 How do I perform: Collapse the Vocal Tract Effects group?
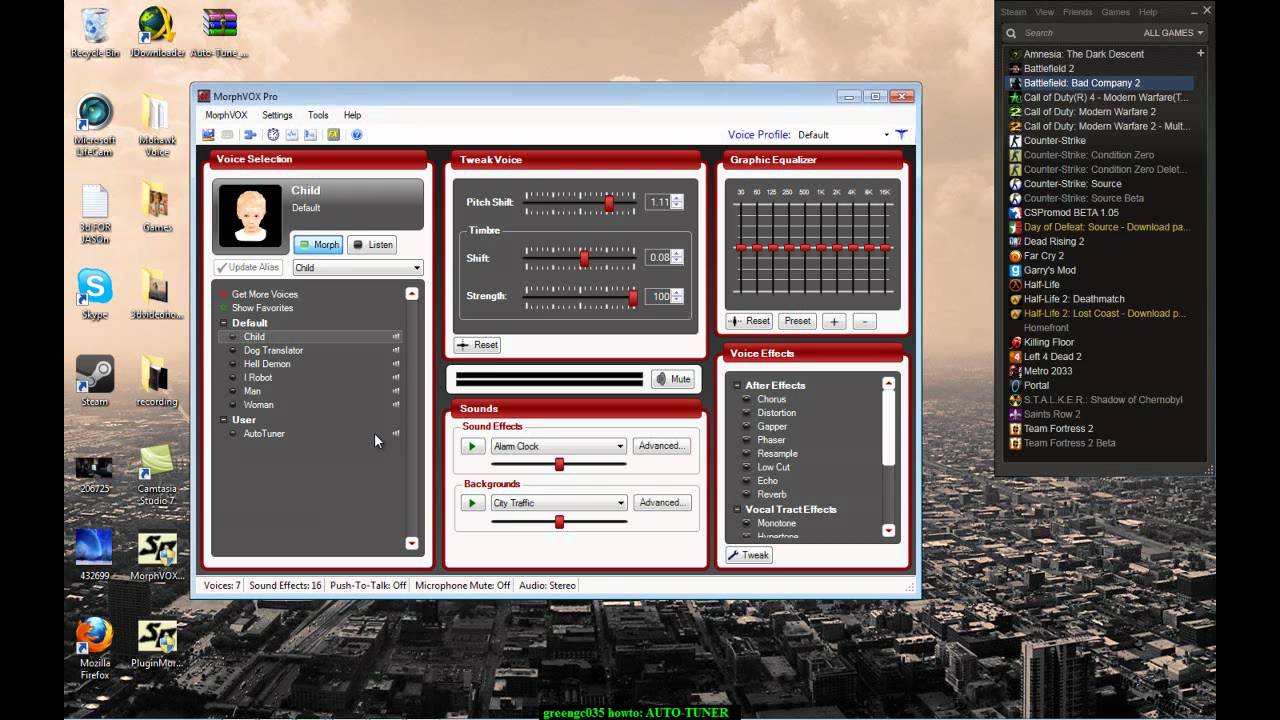[x=737, y=510]
